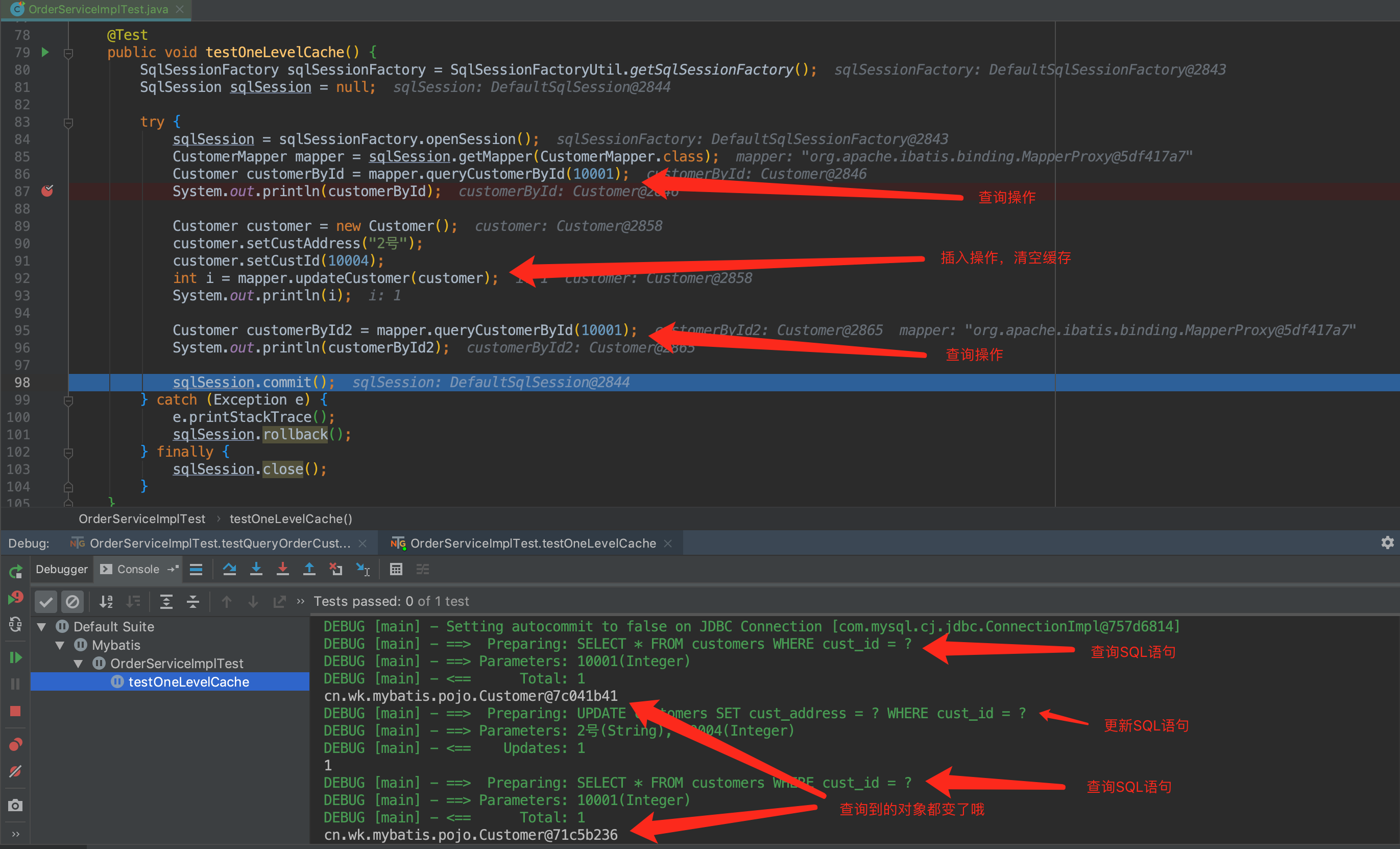Switch to the Debugger tab

(x=61, y=569)
